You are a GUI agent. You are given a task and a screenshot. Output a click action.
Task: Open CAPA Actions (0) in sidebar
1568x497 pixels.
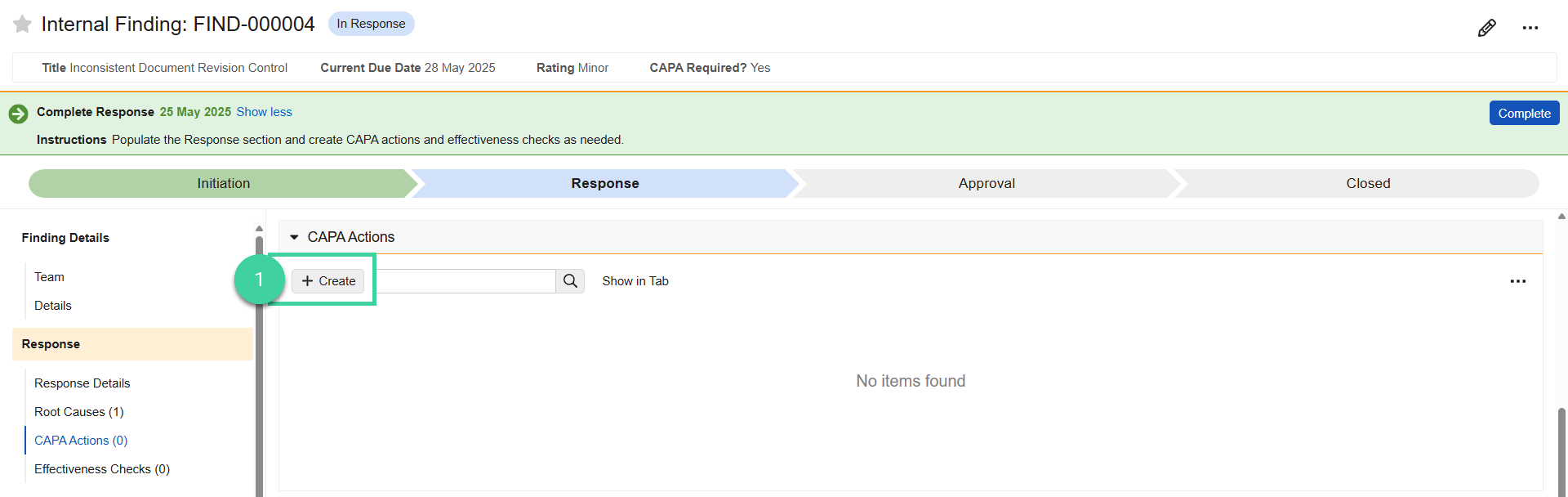81,441
